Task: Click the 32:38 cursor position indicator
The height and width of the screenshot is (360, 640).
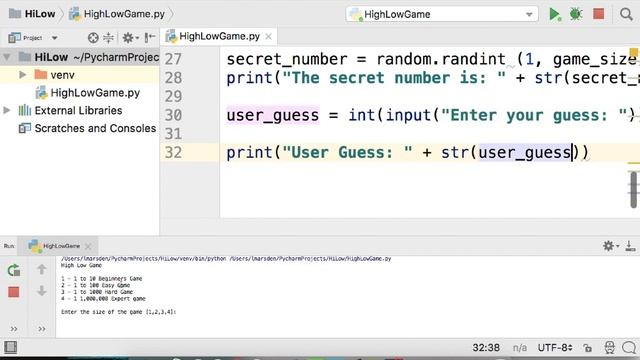Action: [486, 348]
